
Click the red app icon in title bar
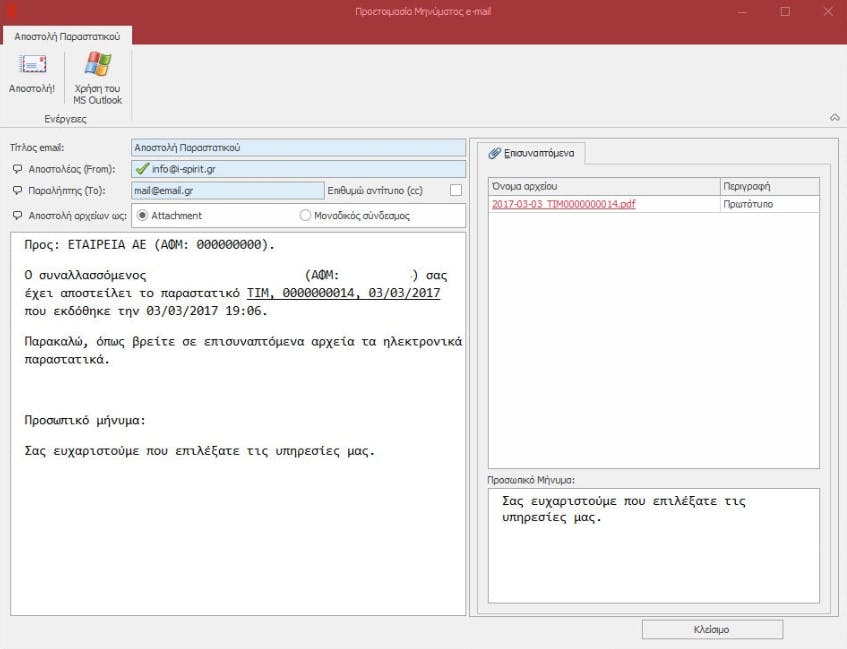point(11,11)
